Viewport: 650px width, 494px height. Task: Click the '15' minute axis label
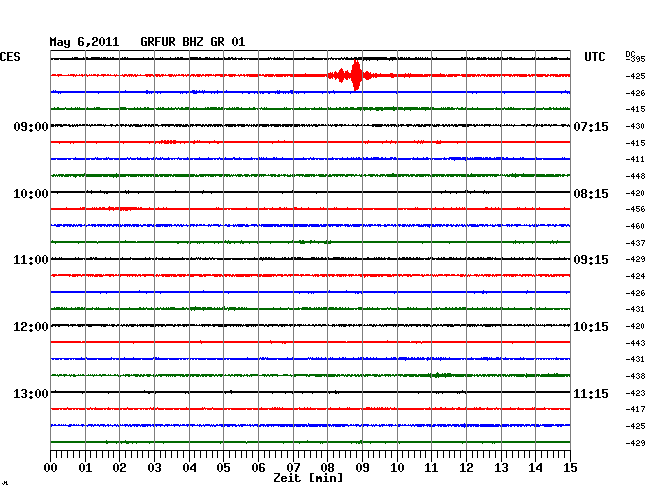pos(570,467)
